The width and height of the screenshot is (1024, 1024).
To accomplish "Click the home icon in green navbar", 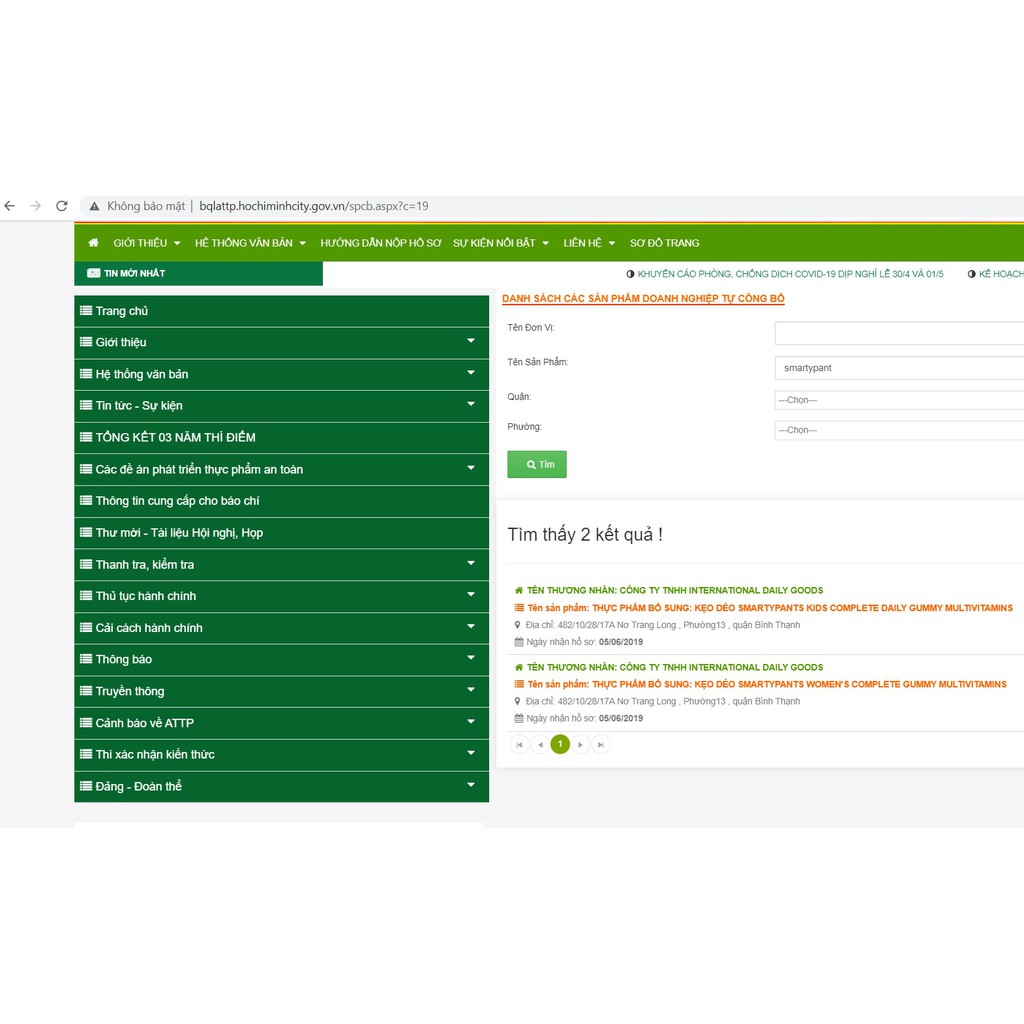I will 93,243.
